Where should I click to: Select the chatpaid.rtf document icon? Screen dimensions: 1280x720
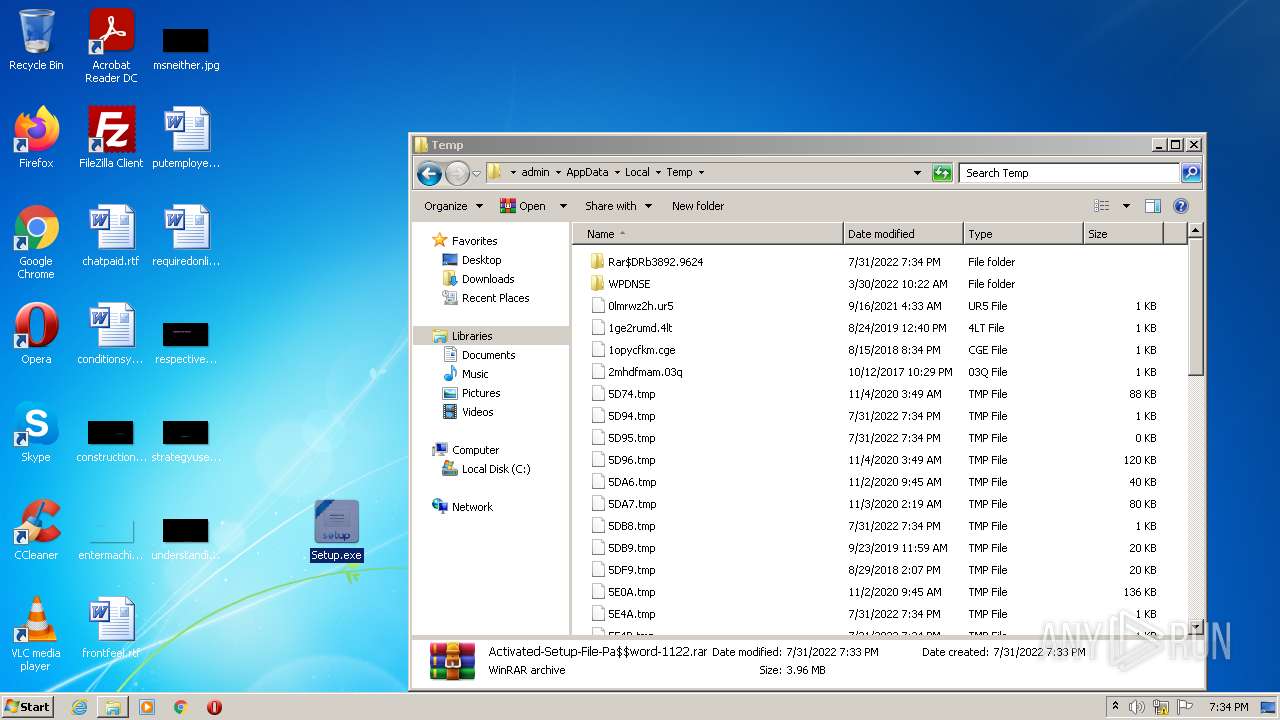111,236
